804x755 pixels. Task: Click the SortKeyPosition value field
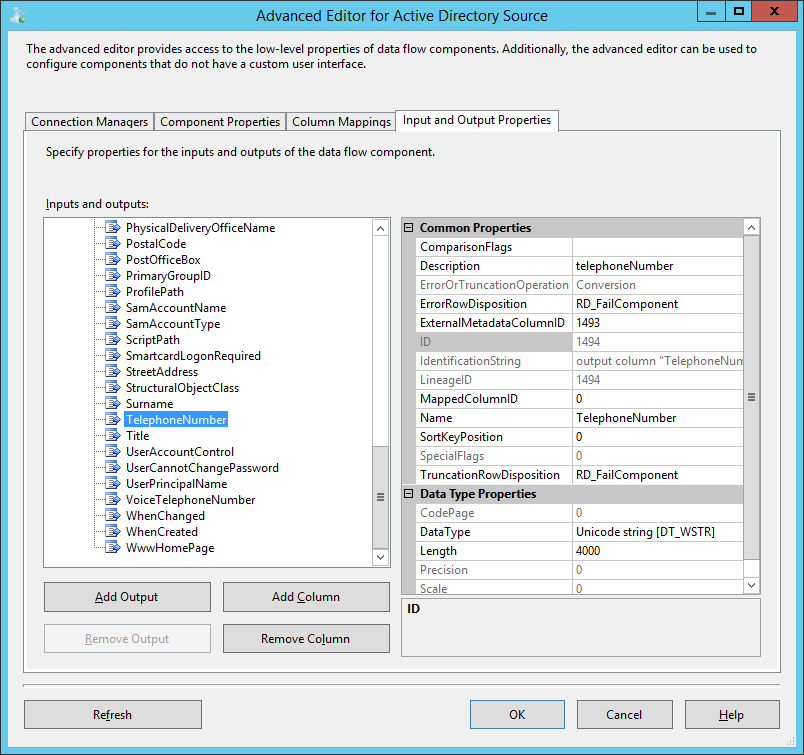pyautogui.click(x=657, y=437)
